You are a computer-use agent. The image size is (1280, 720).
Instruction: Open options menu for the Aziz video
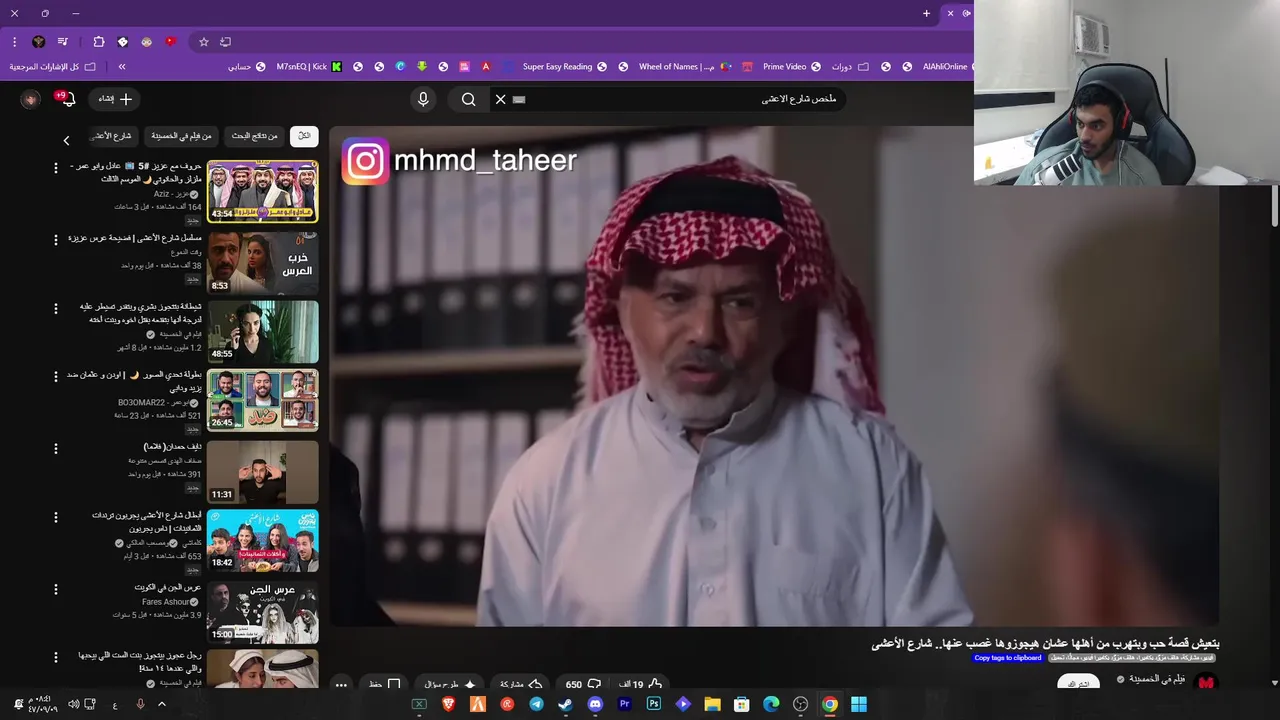point(56,168)
